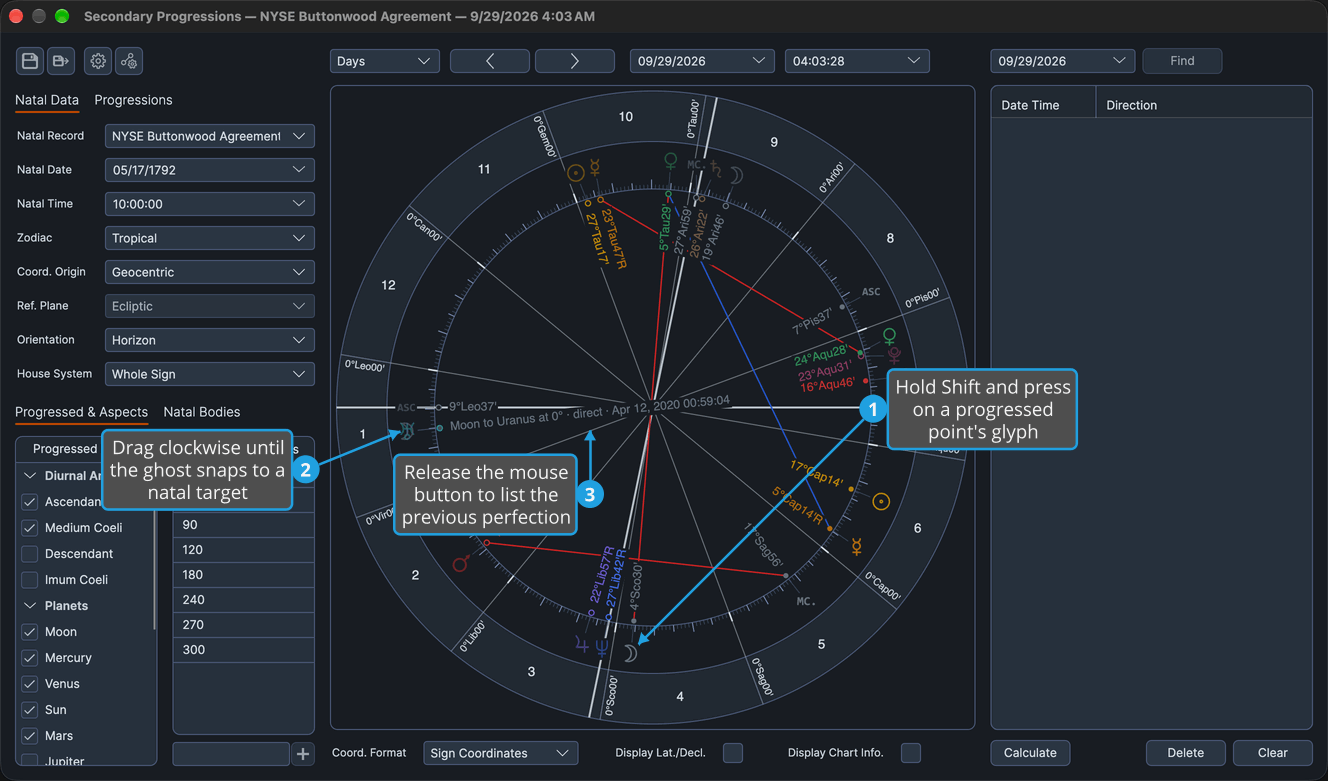
Task: Select the Natal Data tab
Action: 47,100
